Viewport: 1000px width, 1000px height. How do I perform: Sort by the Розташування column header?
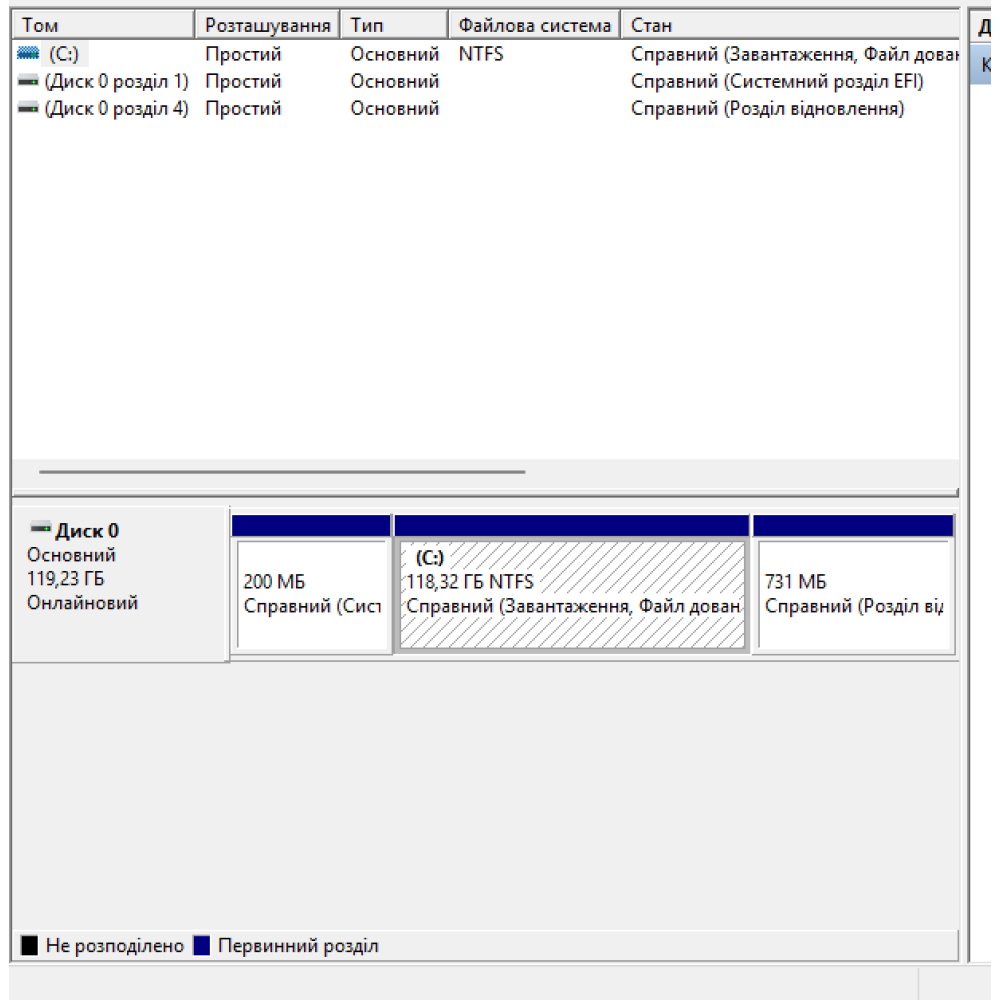click(x=268, y=25)
